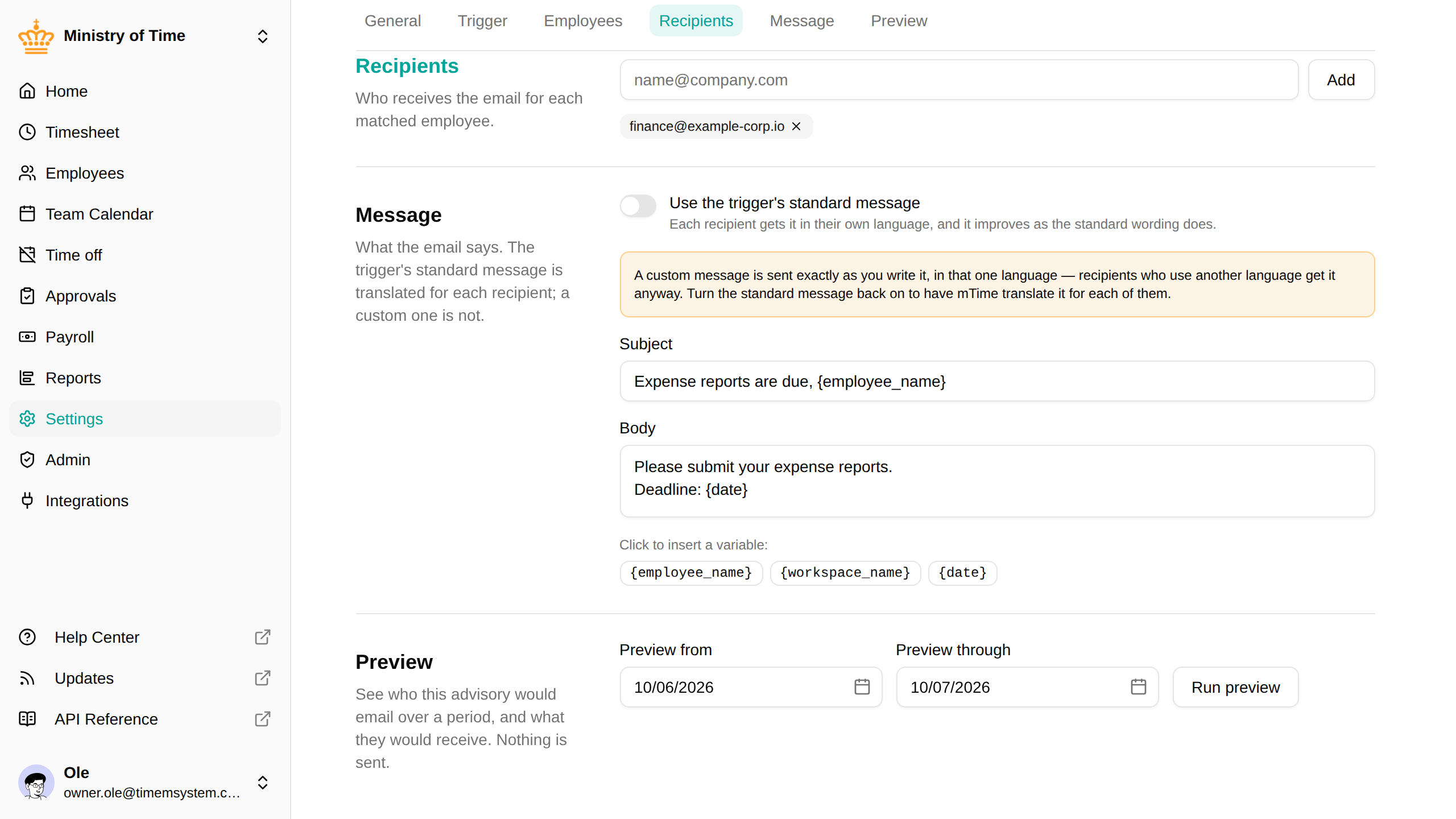Click Ole's profile avatar
This screenshot has height=819, width=1456.
[36, 783]
